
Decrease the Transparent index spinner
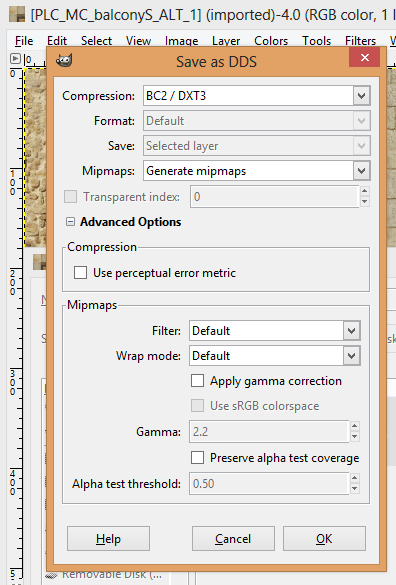365,202
